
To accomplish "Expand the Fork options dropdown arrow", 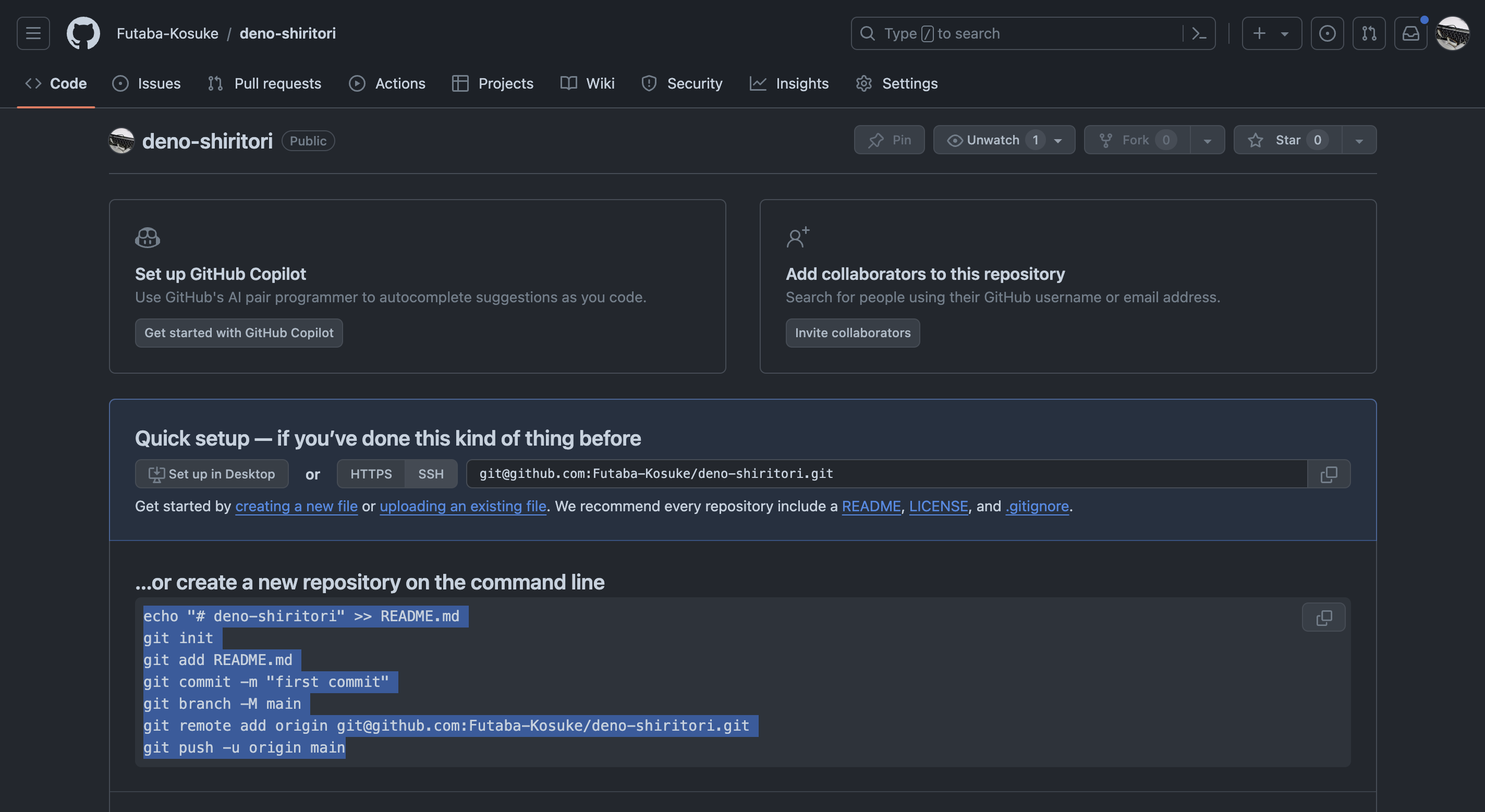I will pyautogui.click(x=1207, y=140).
